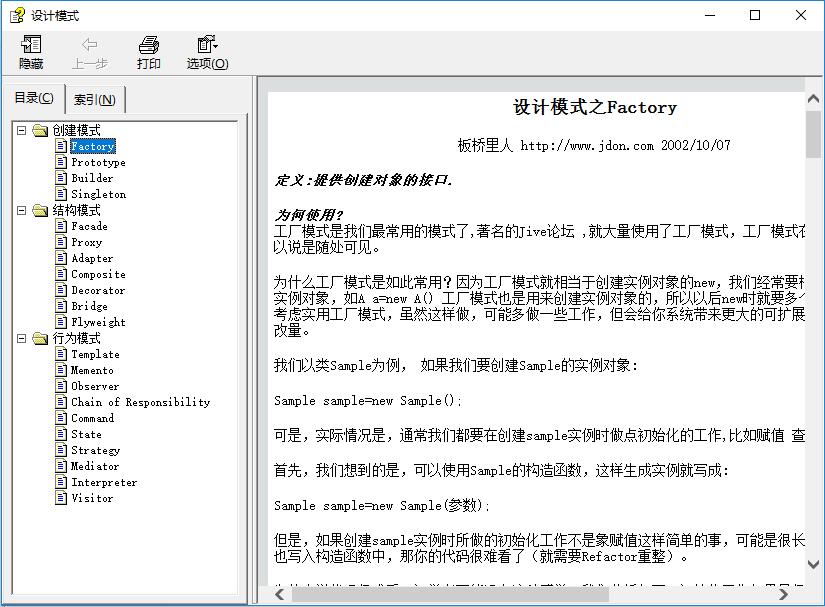Screen dimensions: 825x607
Task: Collapse the 行为模式 tree node
Action: point(22,338)
